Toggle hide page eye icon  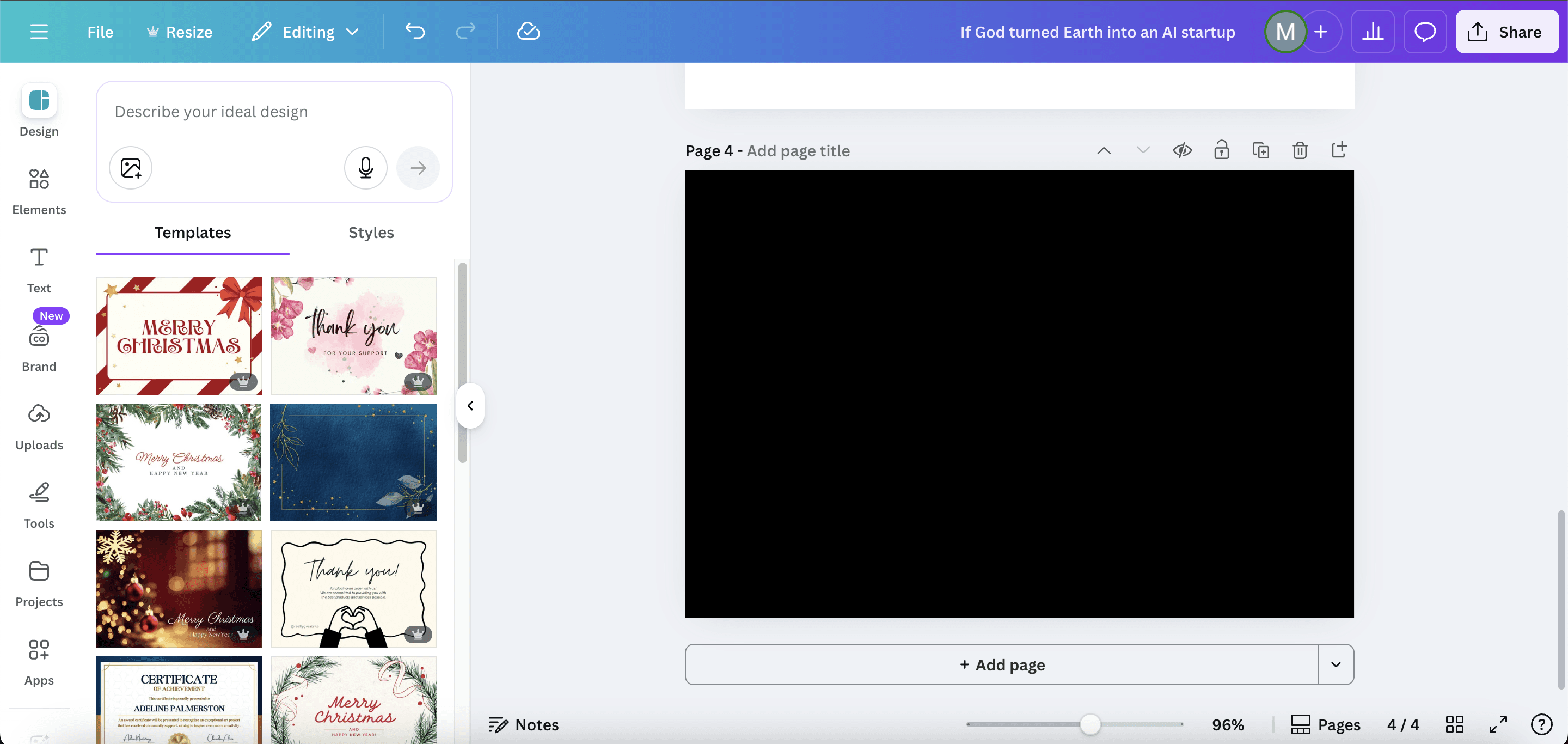click(x=1182, y=150)
